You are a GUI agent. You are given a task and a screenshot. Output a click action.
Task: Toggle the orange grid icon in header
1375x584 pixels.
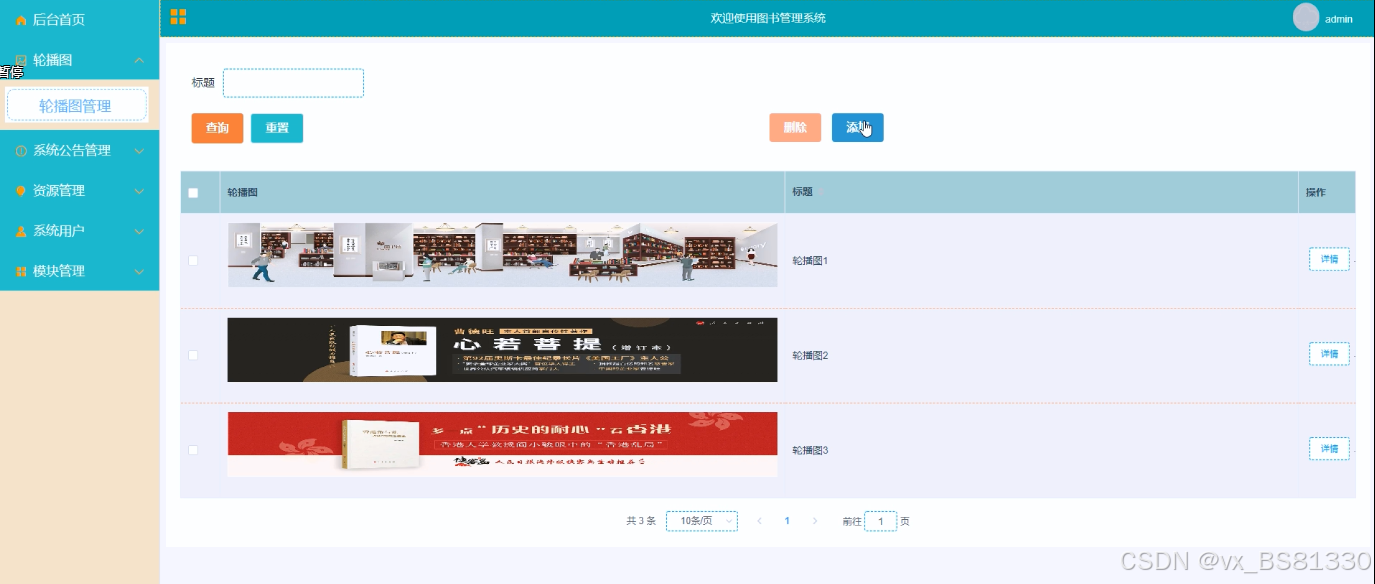(178, 16)
